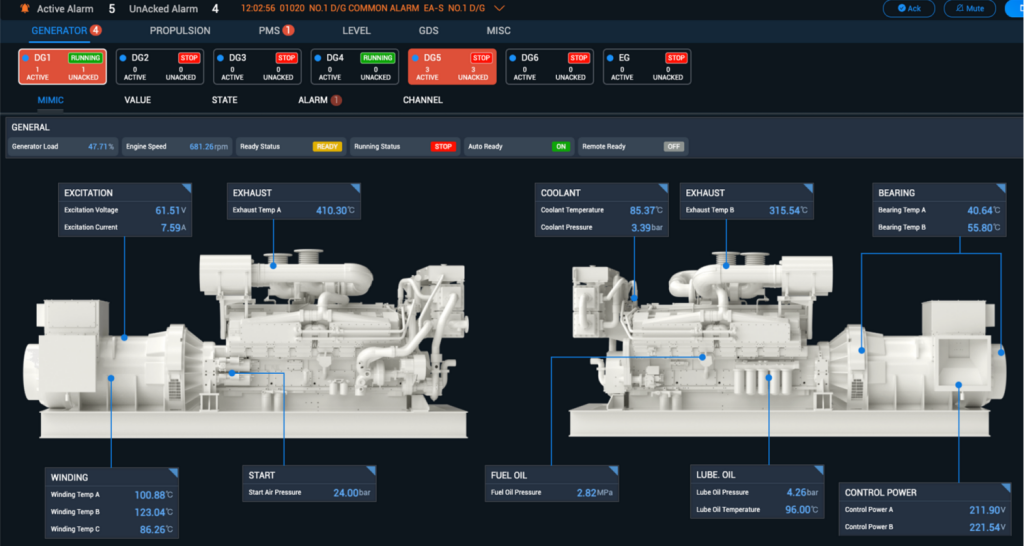
Task: Toggle the Remote Ready OFF indicator
Action: (674, 147)
